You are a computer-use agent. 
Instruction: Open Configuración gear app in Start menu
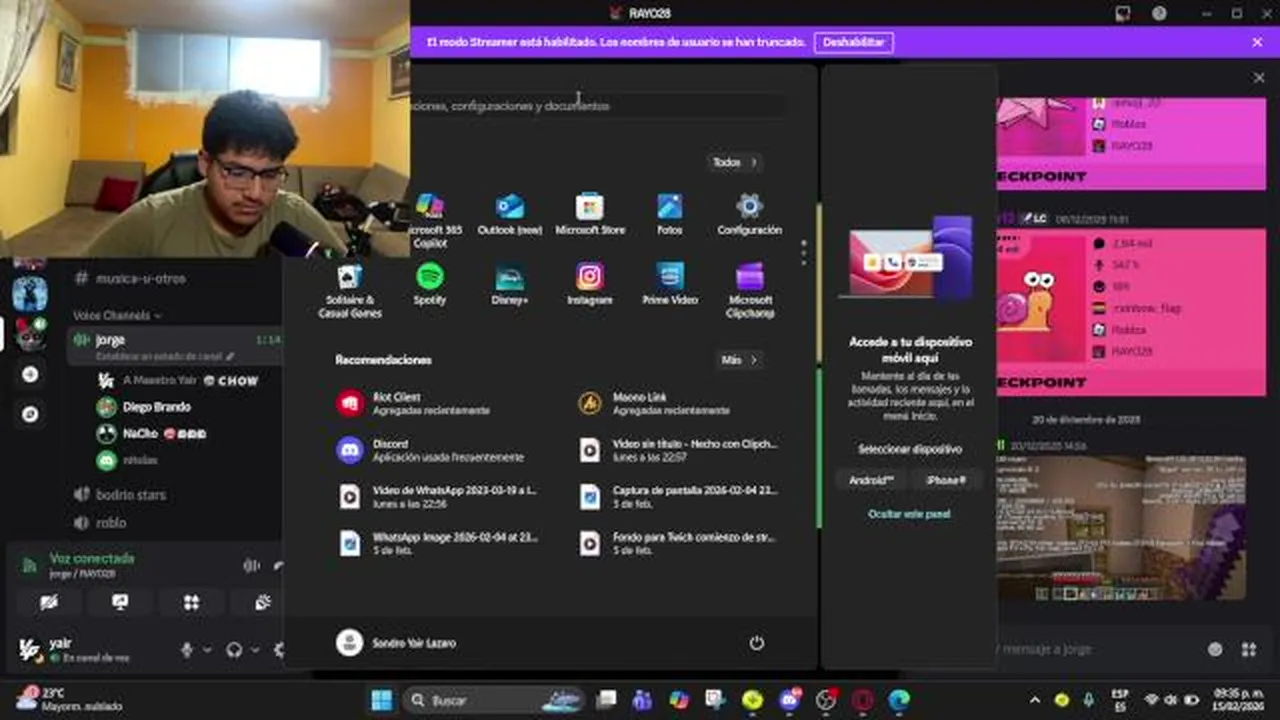pos(749,215)
